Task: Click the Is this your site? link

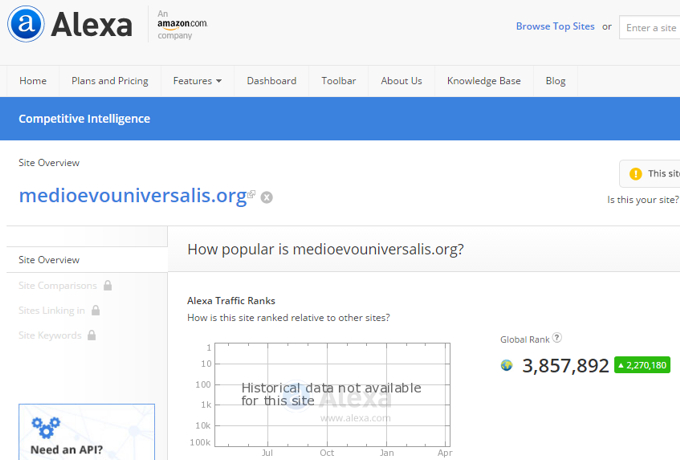Action: pos(643,200)
